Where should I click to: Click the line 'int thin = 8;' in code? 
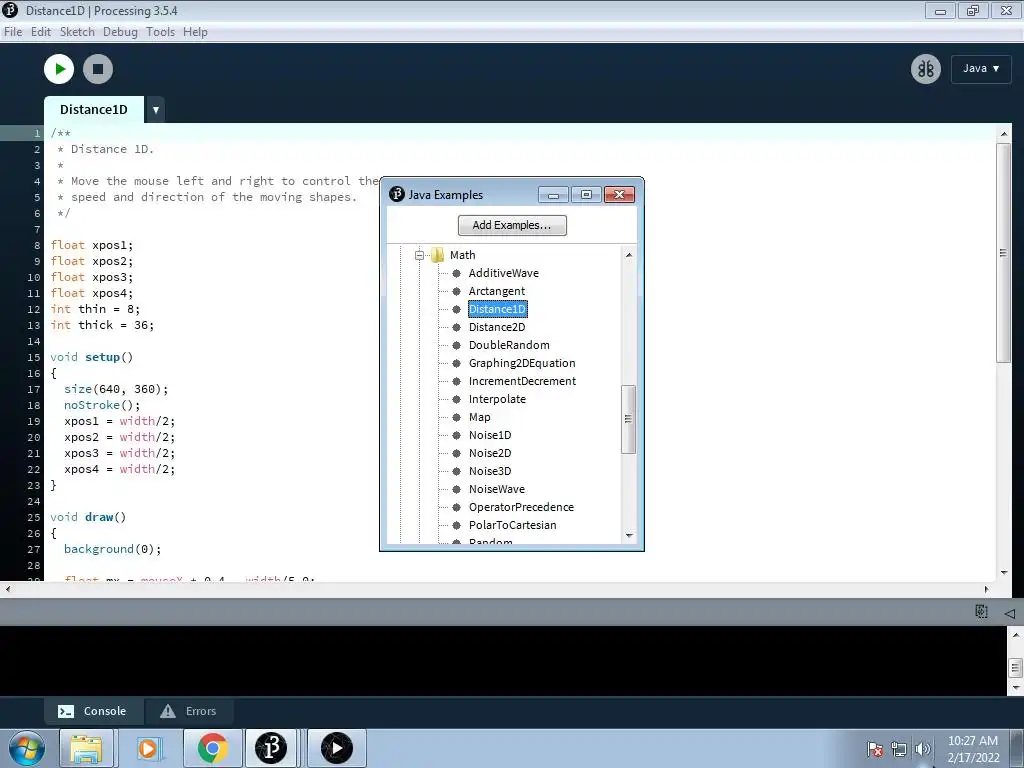click(x=95, y=310)
